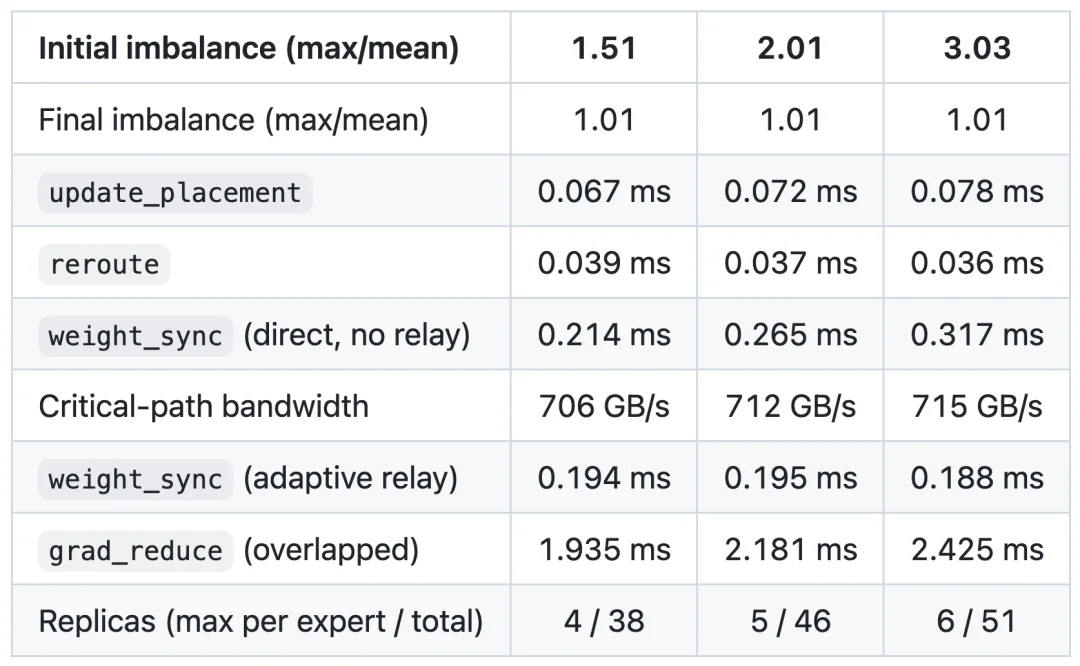Select the 0.195 ms cell
1080x666 pixels.
pos(790,478)
